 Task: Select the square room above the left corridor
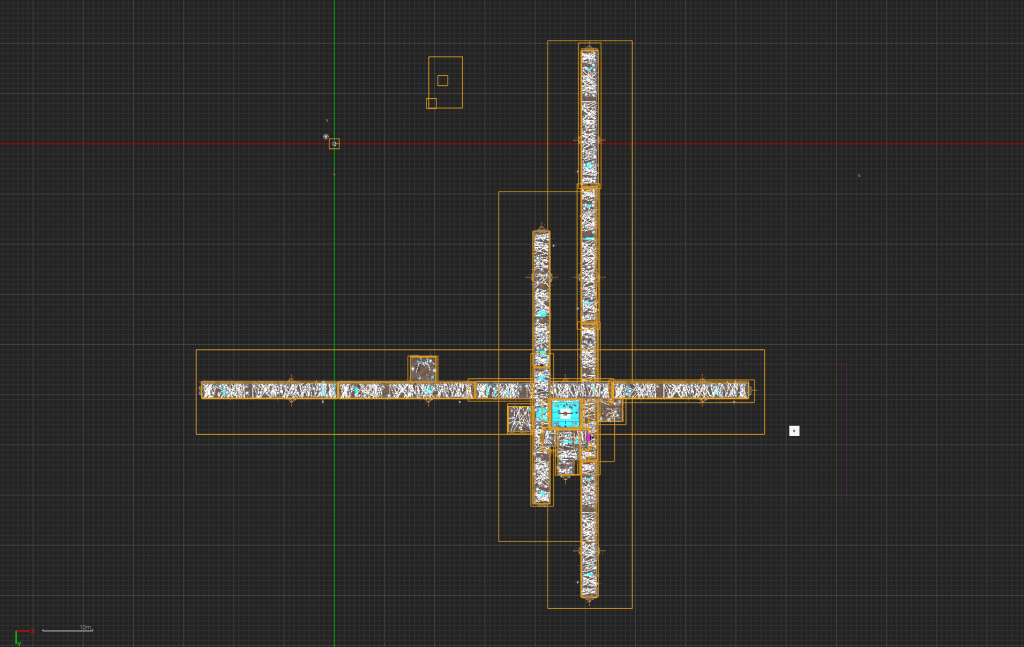click(423, 368)
